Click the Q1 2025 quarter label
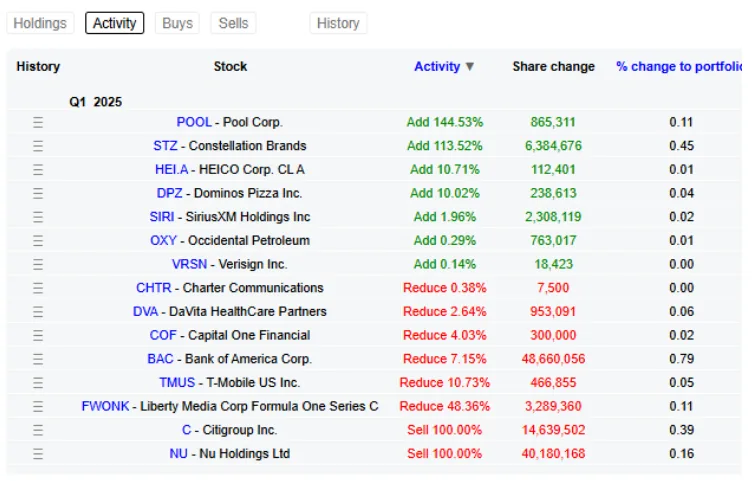Screen dimensions: 752x481 point(95,102)
